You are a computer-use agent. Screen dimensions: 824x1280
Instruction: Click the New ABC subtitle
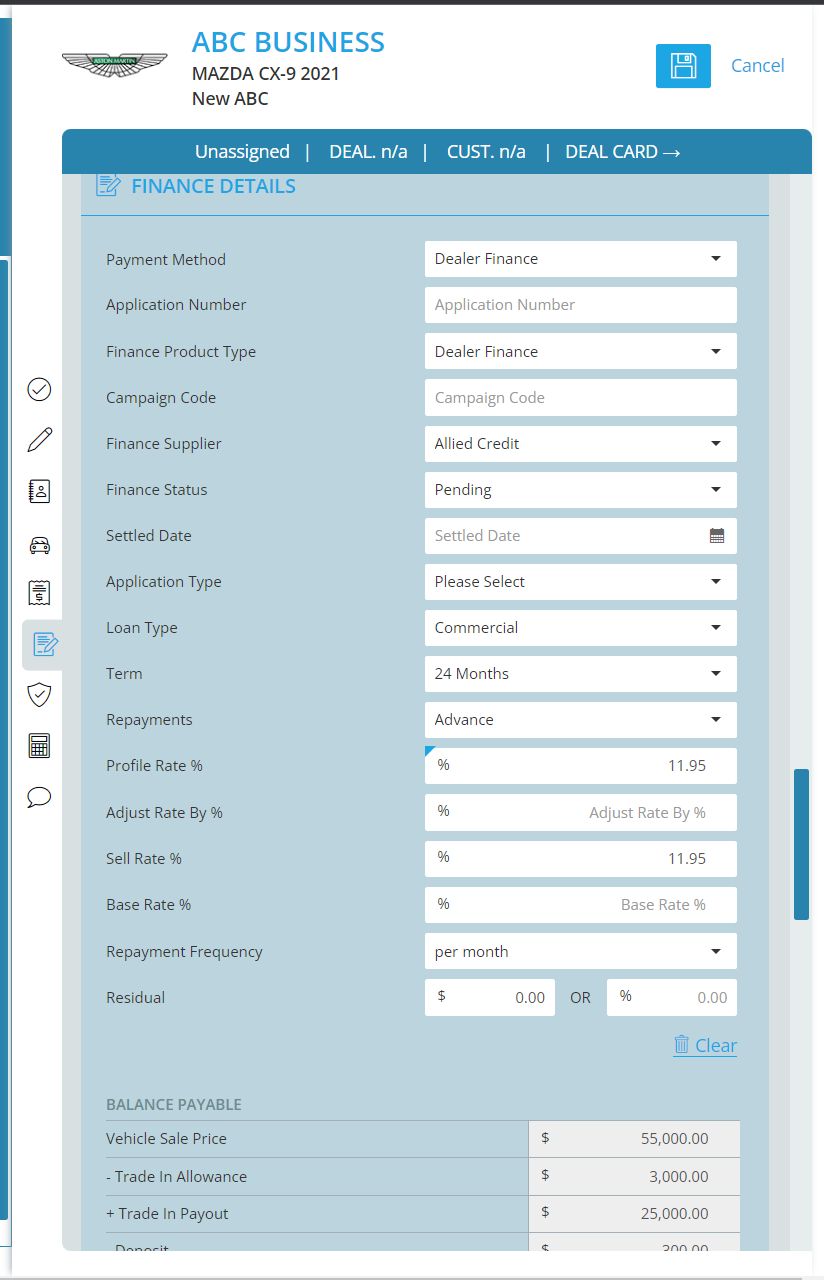[x=230, y=99]
